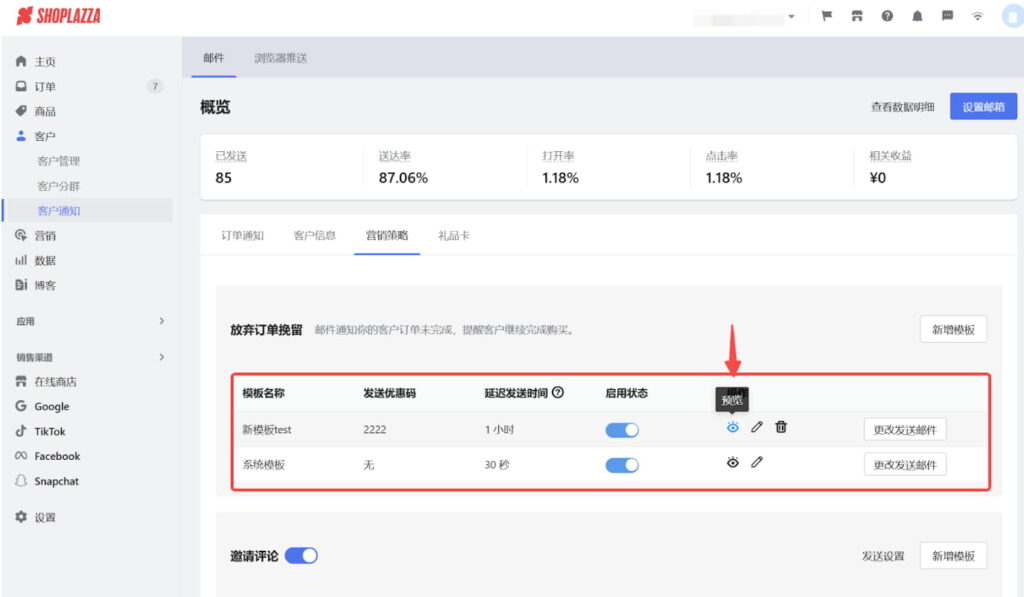Click help icon next to 延迟发送时间
1024x597 pixels.
[x=558, y=393]
